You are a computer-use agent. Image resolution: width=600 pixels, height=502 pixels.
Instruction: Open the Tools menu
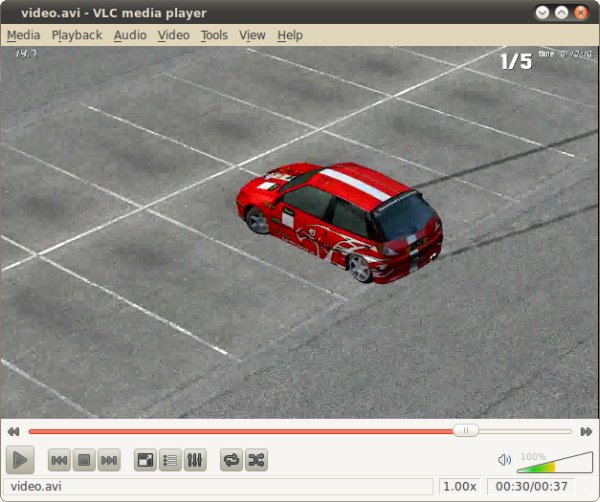(x=214, y=35)
